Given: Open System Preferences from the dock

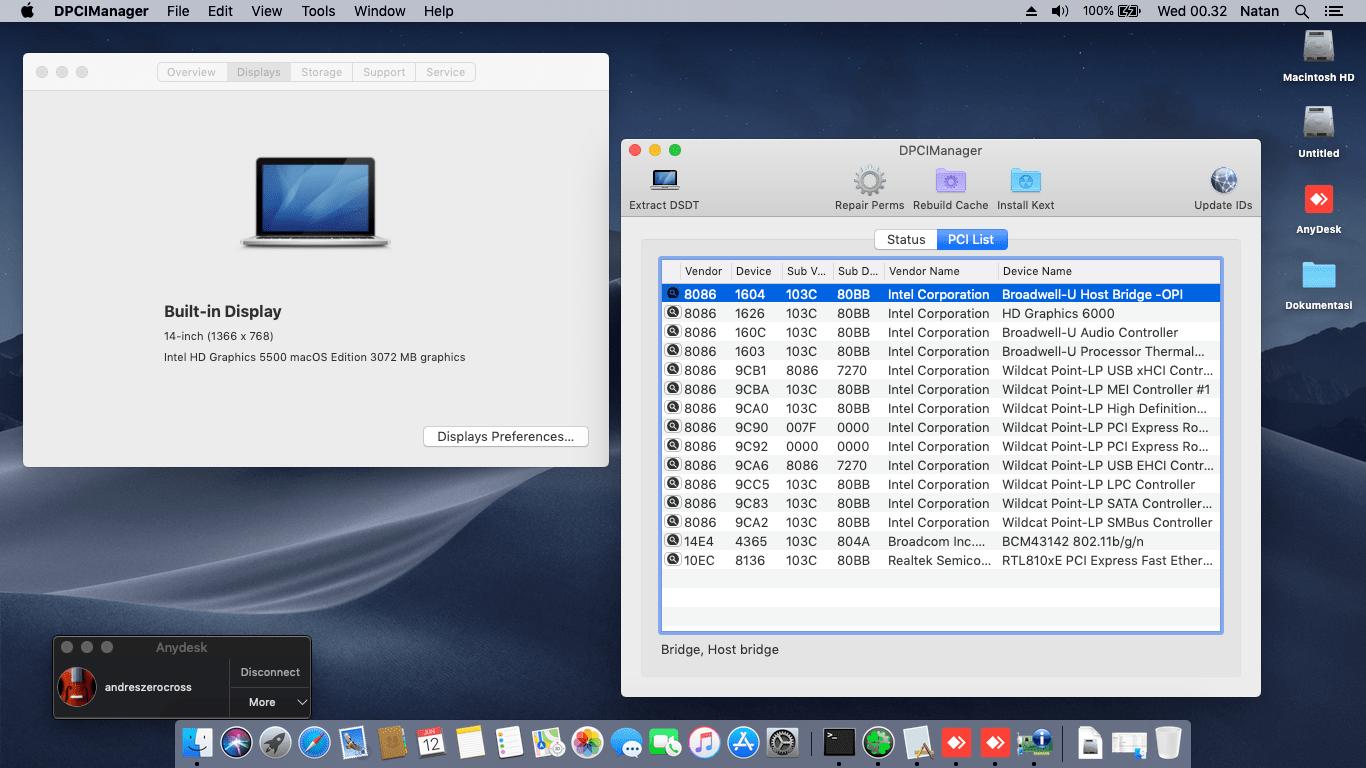Looking at the screenshot, I should 782,742.
